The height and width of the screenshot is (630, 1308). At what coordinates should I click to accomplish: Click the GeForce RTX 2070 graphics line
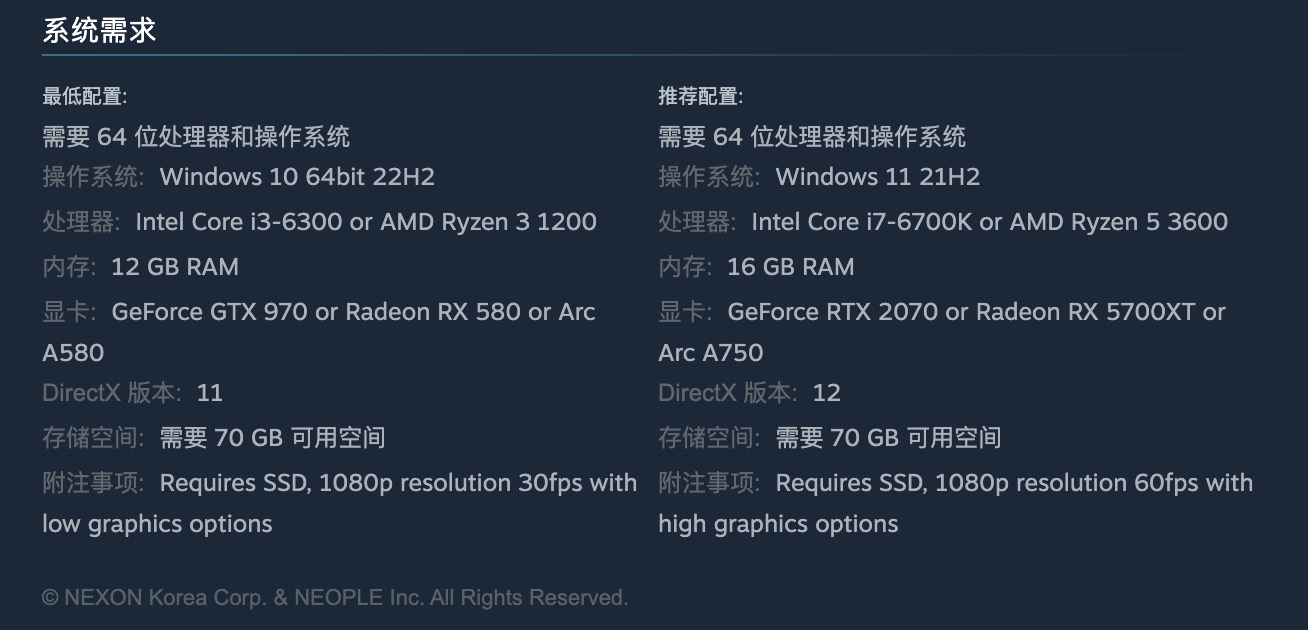976,312
